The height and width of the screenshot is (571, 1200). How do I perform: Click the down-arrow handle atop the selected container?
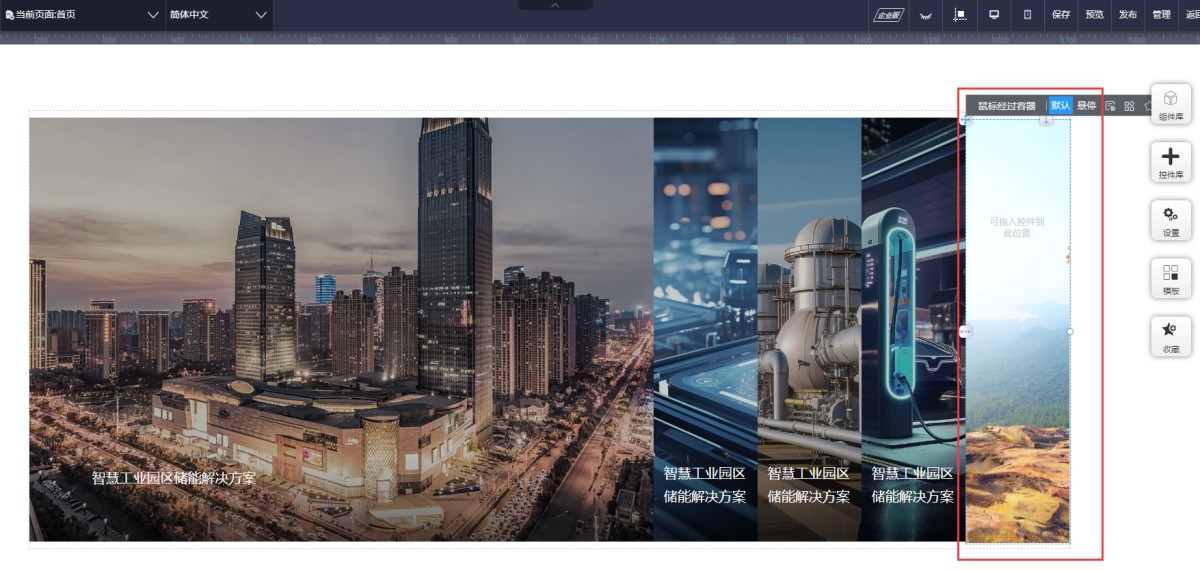1045,120
